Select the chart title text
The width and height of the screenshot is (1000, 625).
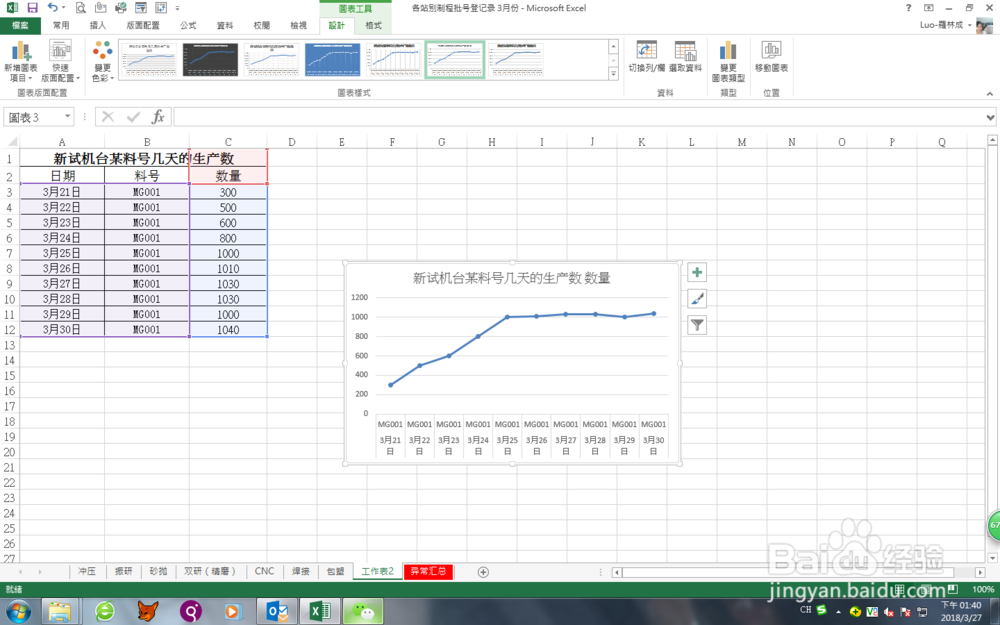pyautogui.click(x=511, y=278)
